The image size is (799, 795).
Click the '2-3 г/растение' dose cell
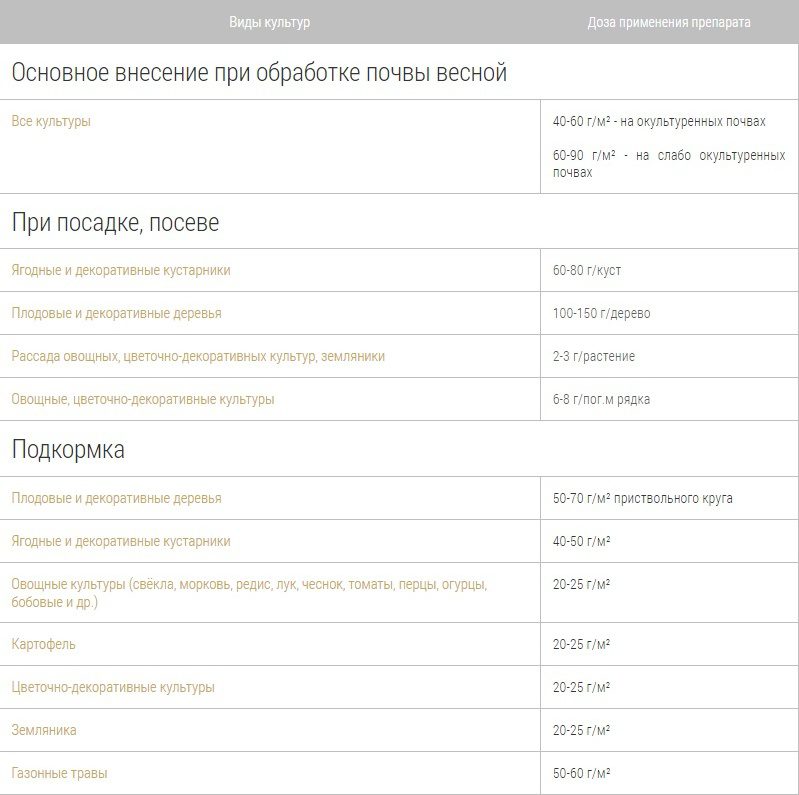[593, 357]
